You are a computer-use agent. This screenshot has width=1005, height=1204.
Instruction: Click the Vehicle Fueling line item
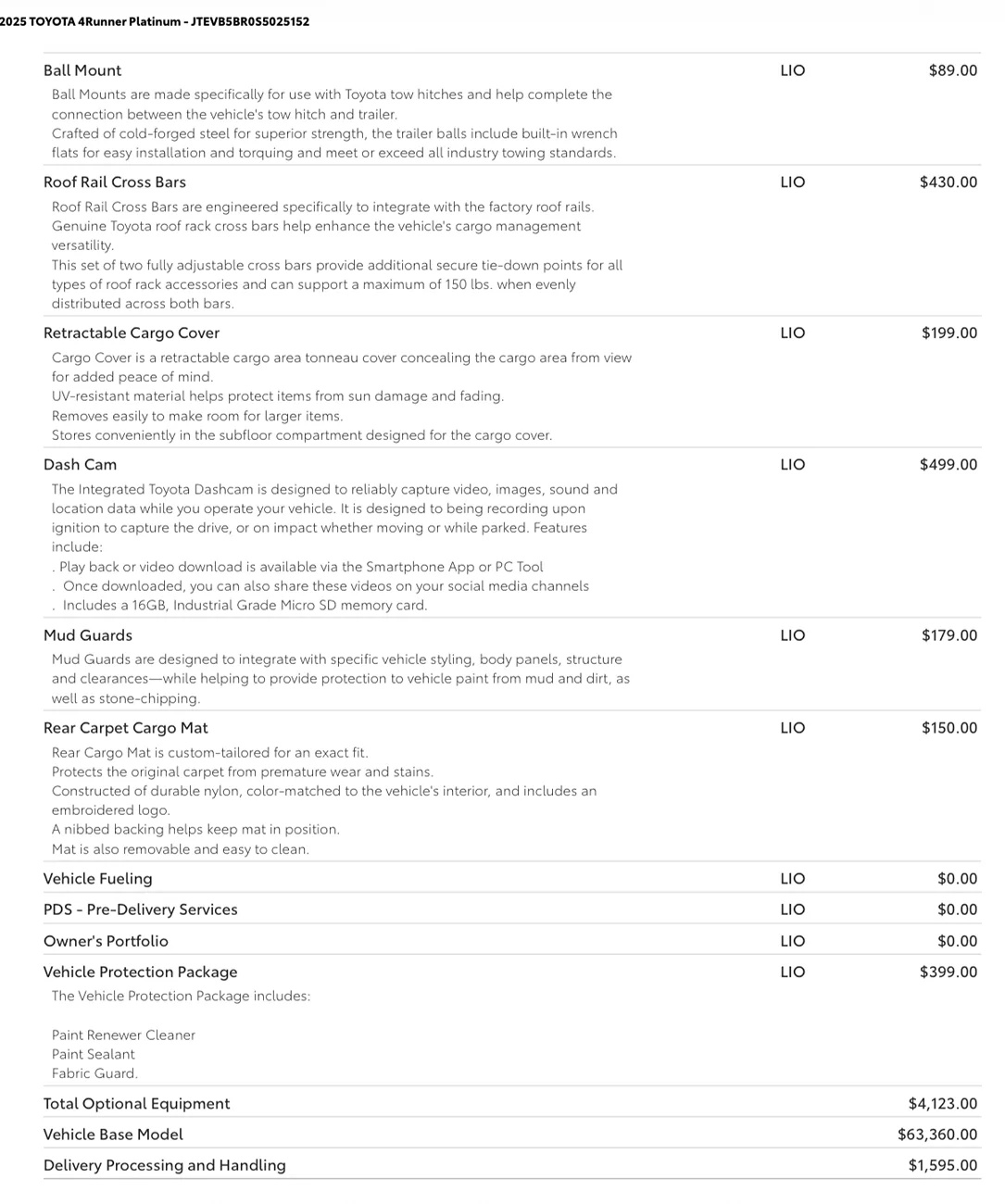98,879
